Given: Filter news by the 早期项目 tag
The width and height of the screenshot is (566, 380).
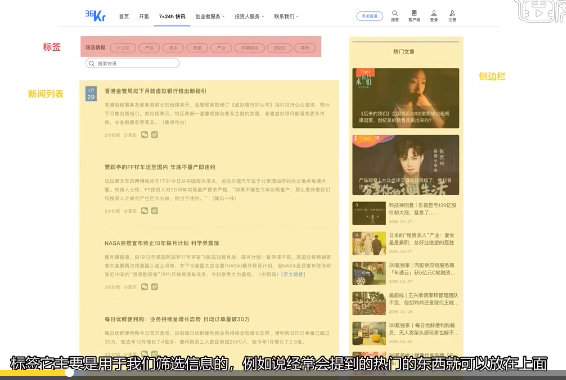Looking at the screenshot, I should 249,48.
